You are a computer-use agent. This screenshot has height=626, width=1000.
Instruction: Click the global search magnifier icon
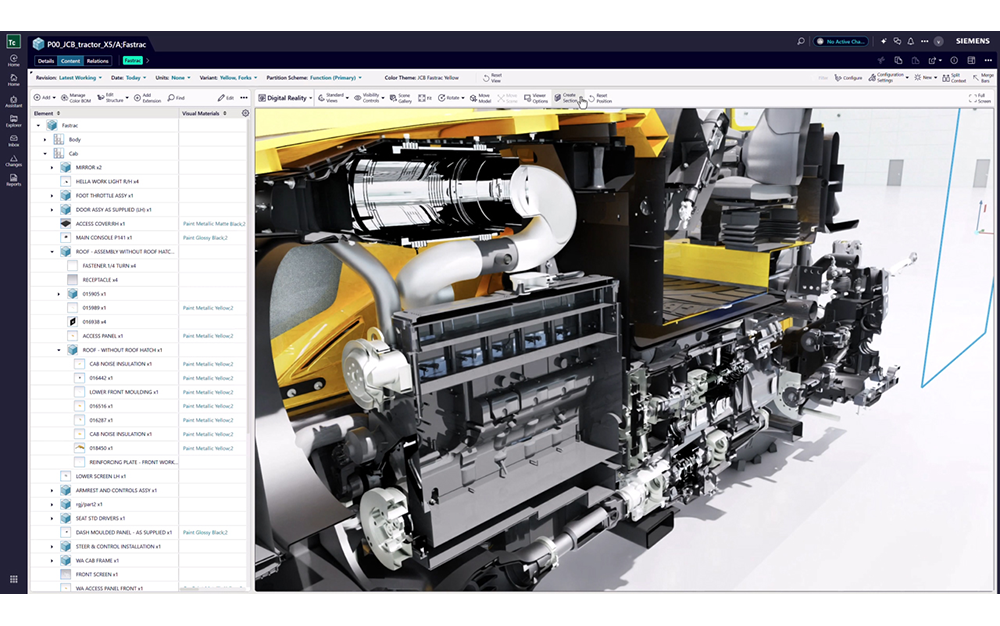pos(800,41)
